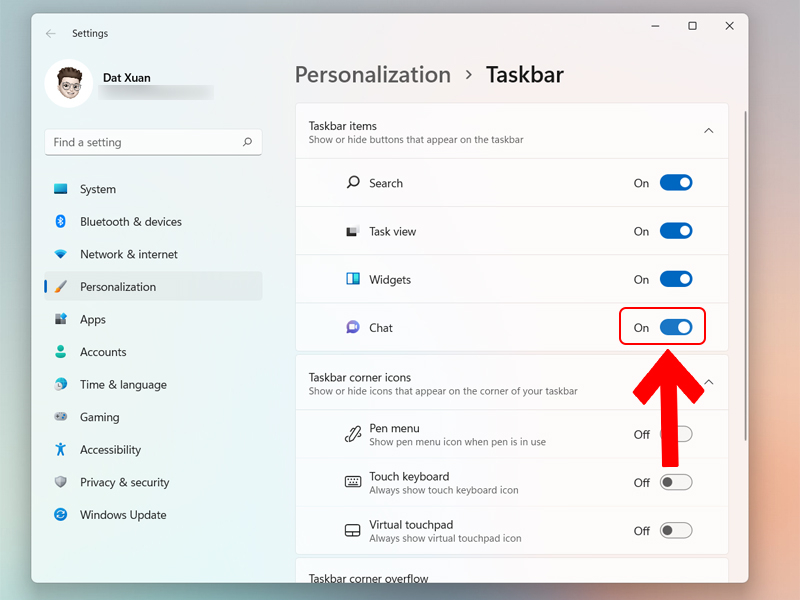Image resolution: width=800 pixels, height=600 pixels.
Task: Click the Taskbar breadcrumb title
Action: (524, 75)
